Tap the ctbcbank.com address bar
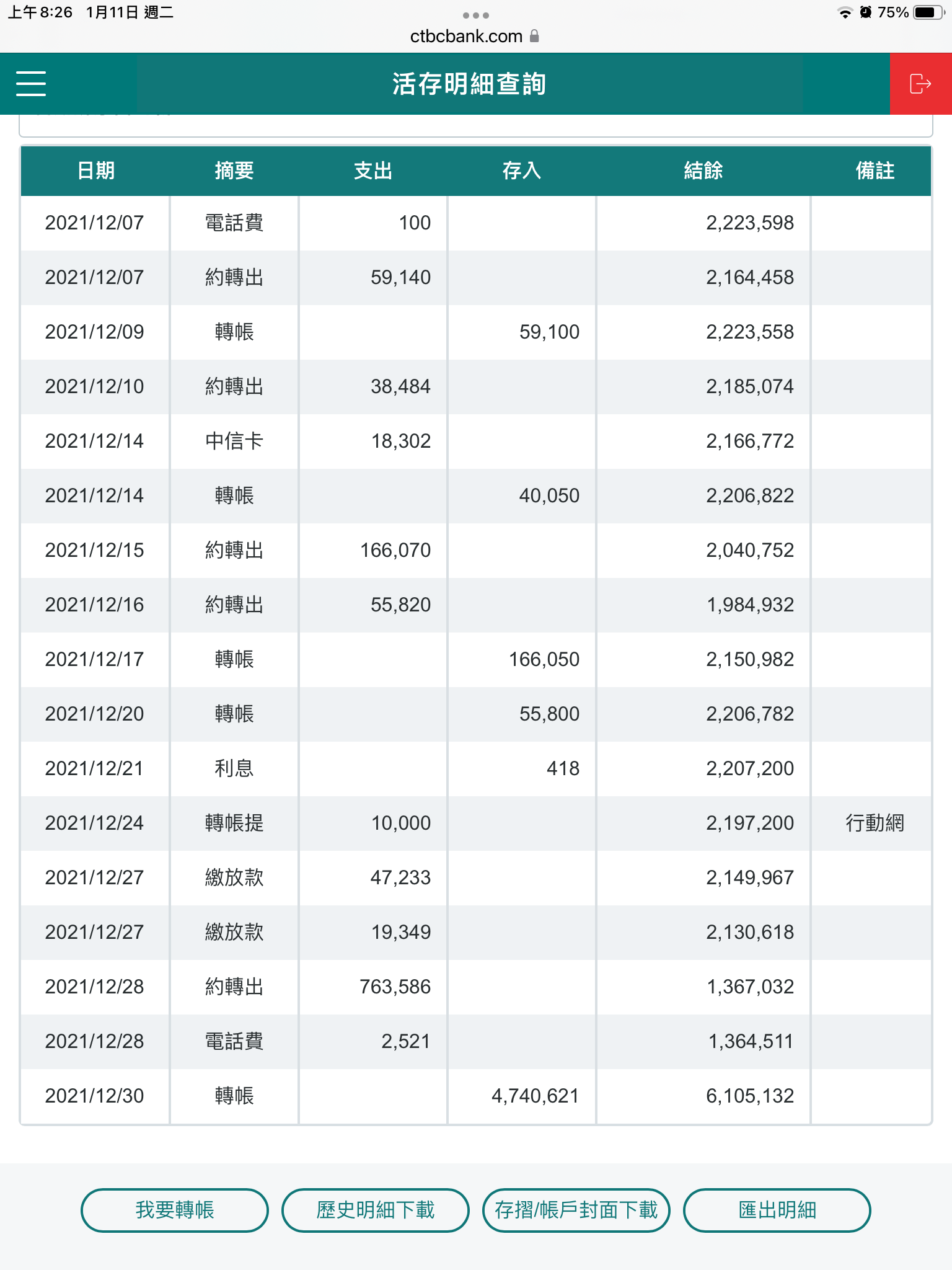This screenshot has height=1270, width=952. coord(467,36)
